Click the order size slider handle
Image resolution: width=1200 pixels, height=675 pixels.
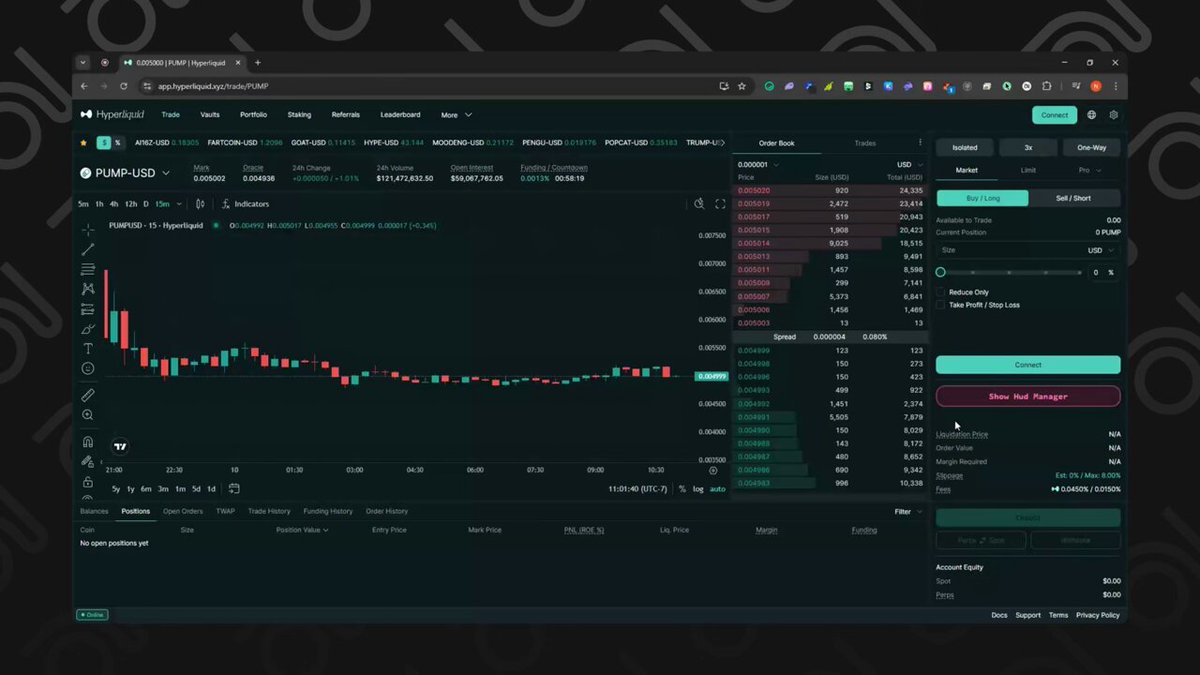tap(940, 272)
